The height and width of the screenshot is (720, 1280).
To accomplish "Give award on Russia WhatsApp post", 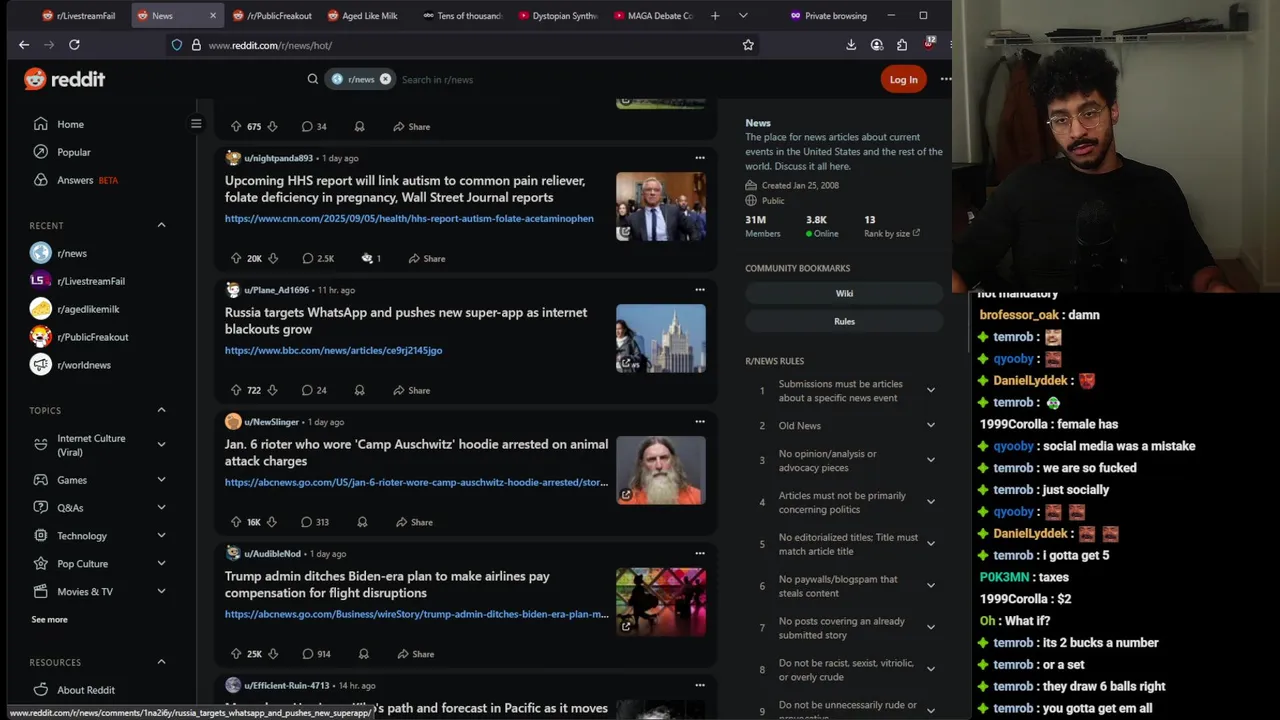I will tap(359, 390).
